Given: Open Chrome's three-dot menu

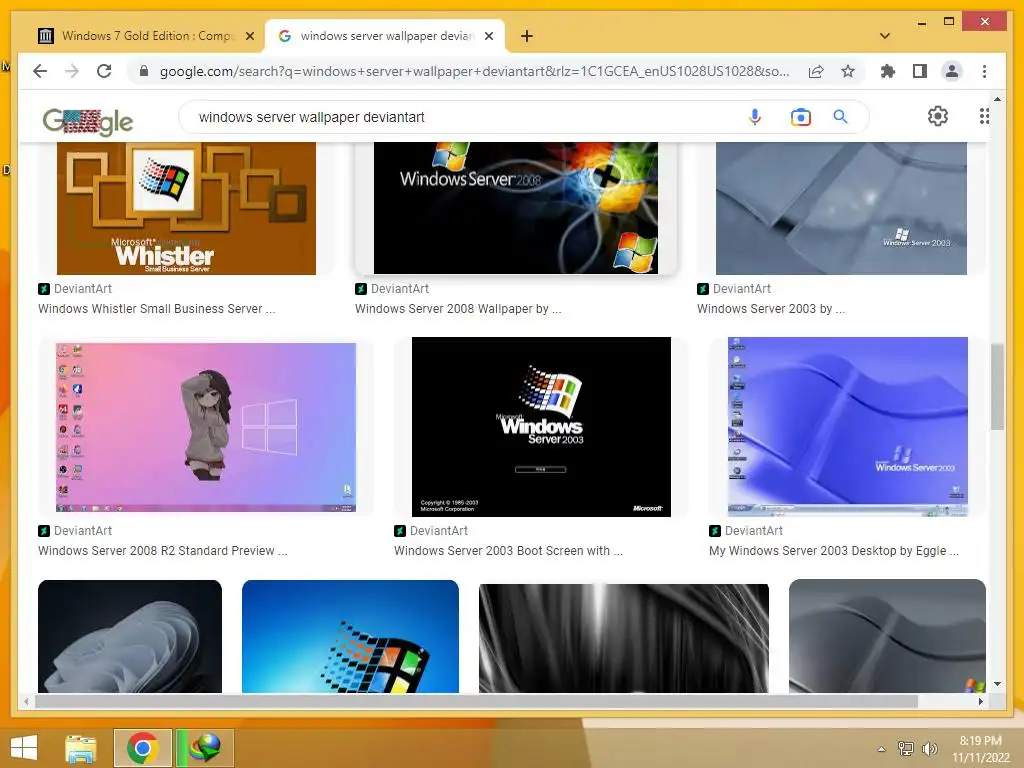Looking at the screenshot, I should pos(984,71).
